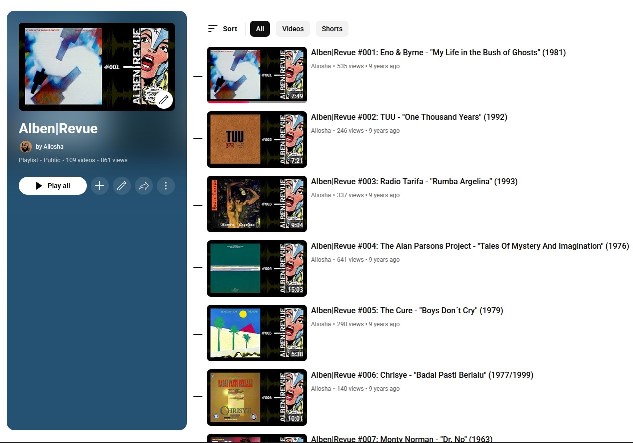Click the drag handle beside video #003 Radio Tarifa
633x443 pixels.
pos(198,205)
